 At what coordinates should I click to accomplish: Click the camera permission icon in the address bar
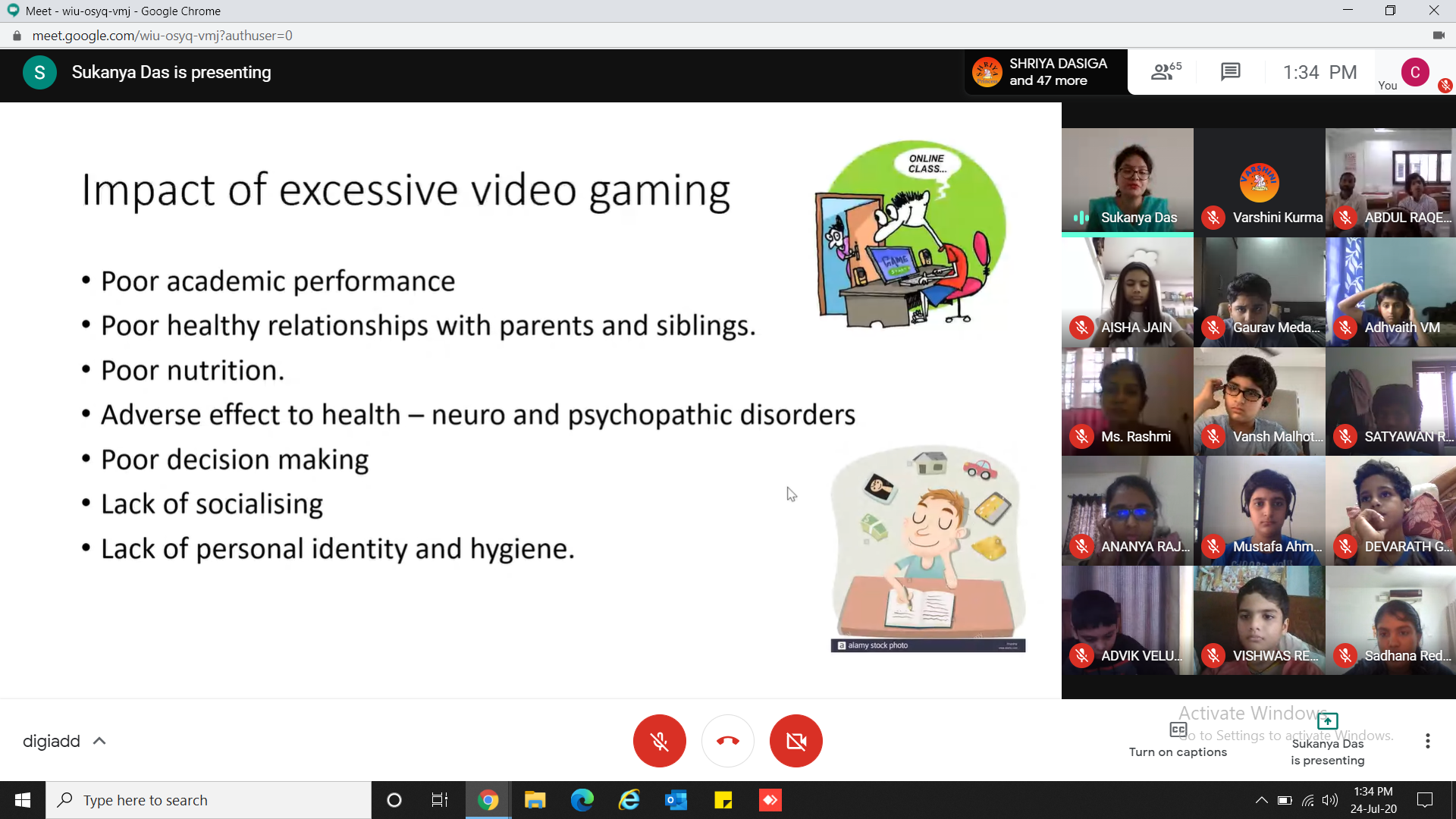click(x=1438, y=36)
